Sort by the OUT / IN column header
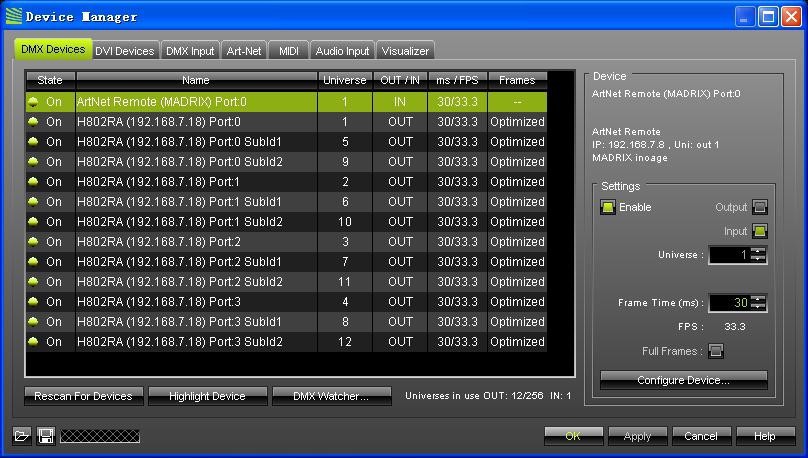This screenshot has height=458, width=808. (x=400, y=80)
